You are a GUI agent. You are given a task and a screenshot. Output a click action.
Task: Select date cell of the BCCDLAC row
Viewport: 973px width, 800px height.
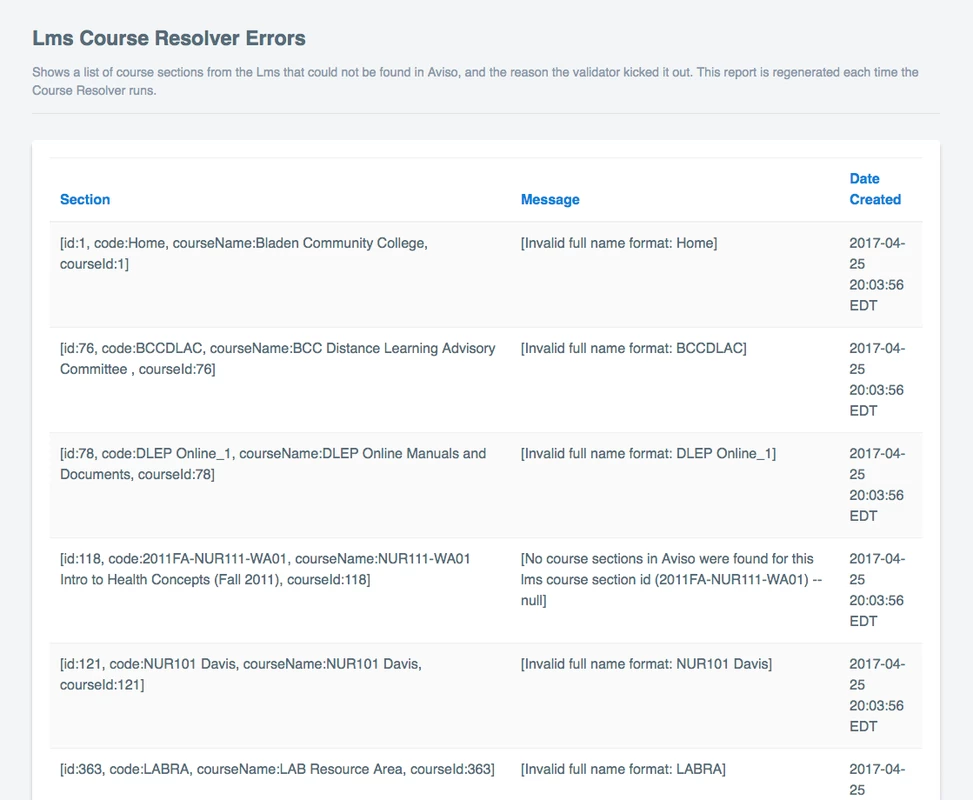[881, 380]
